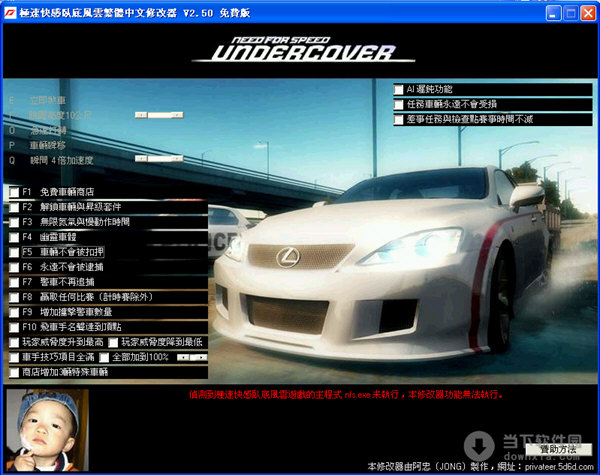This screenshot has height=475, width=600.
Task: Adjust the 離地高度10公尺 slider
Action: pos(159,115)
